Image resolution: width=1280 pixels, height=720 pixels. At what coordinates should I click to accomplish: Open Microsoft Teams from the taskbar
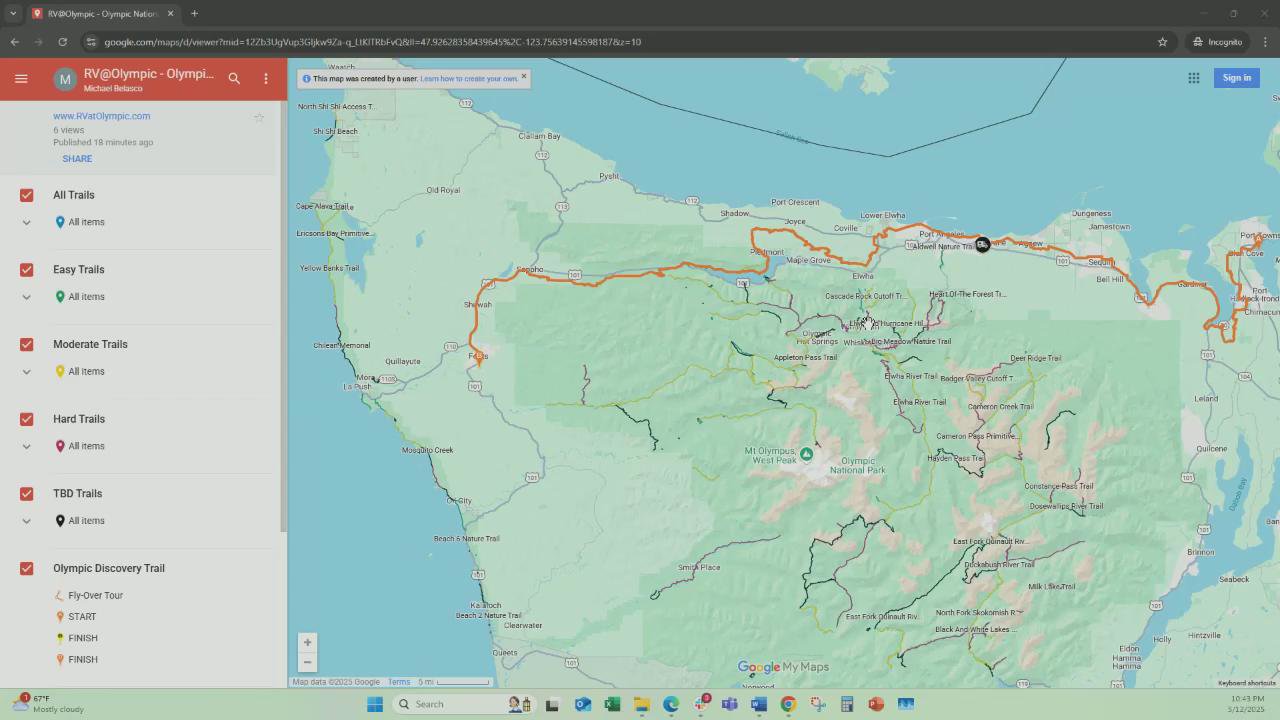click(730, 704)
